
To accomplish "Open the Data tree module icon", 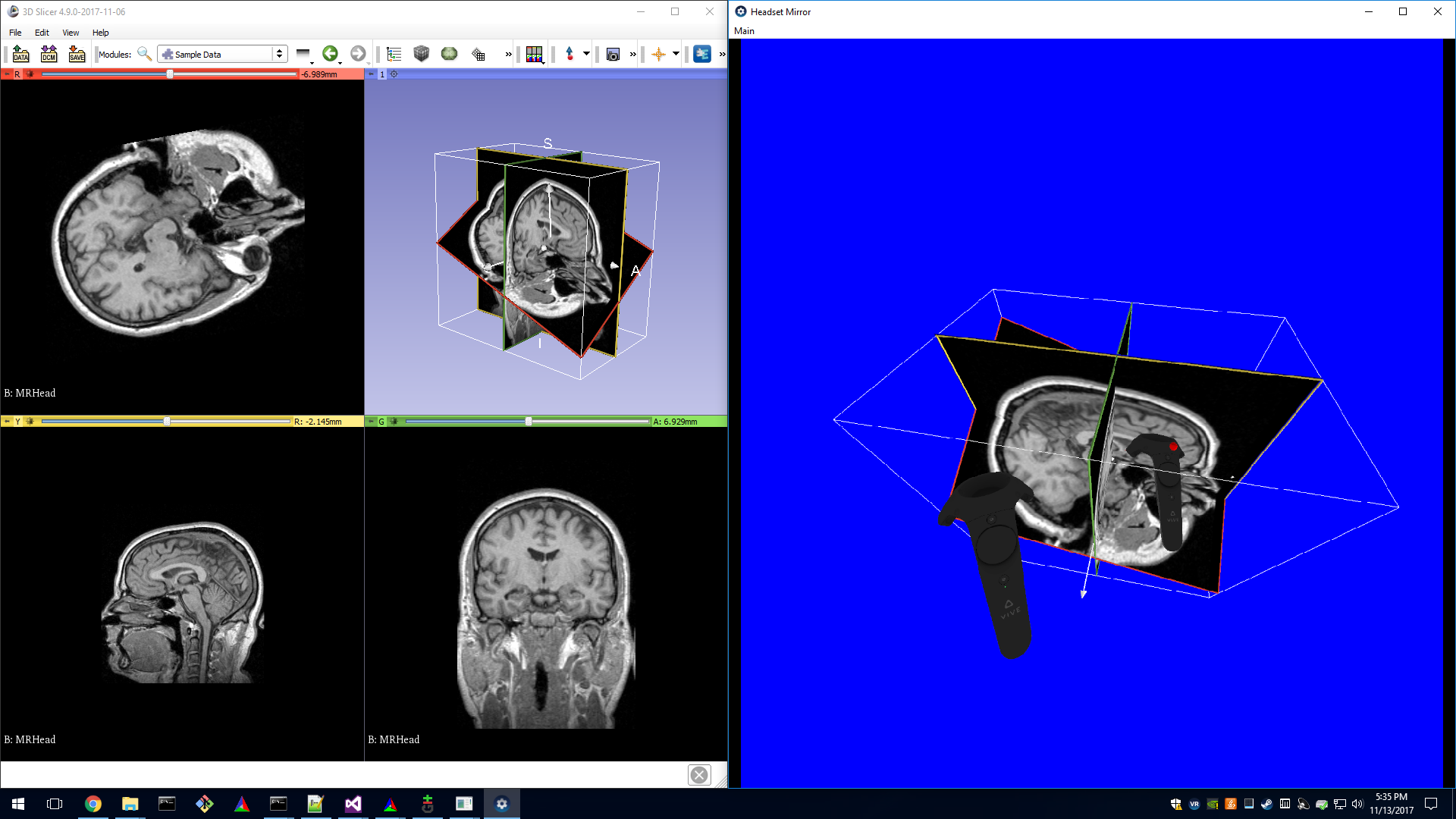I will [x=394, y=54].
